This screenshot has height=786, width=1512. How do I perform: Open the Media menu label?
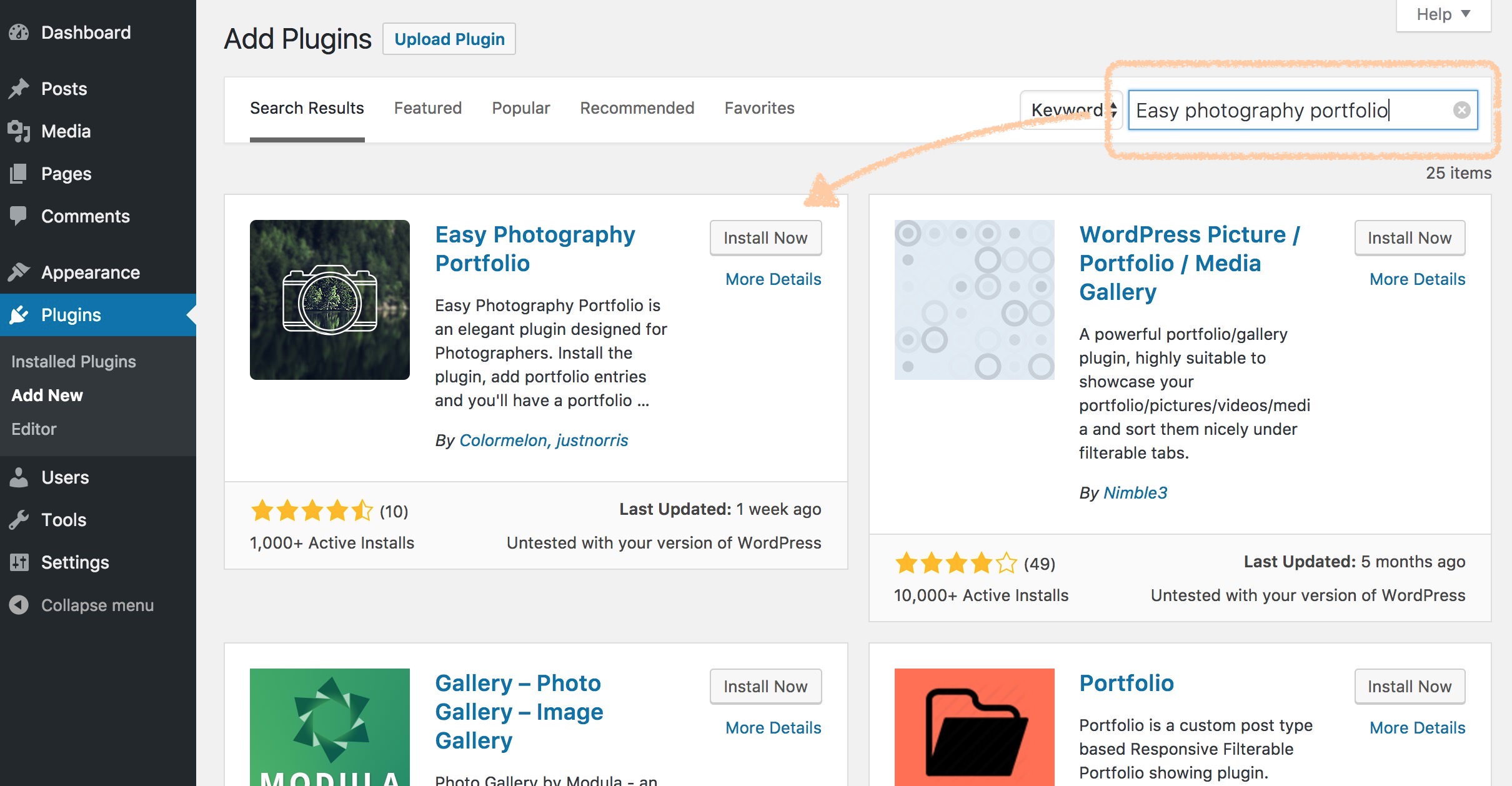pyautogui.click(x=66, y=131)
